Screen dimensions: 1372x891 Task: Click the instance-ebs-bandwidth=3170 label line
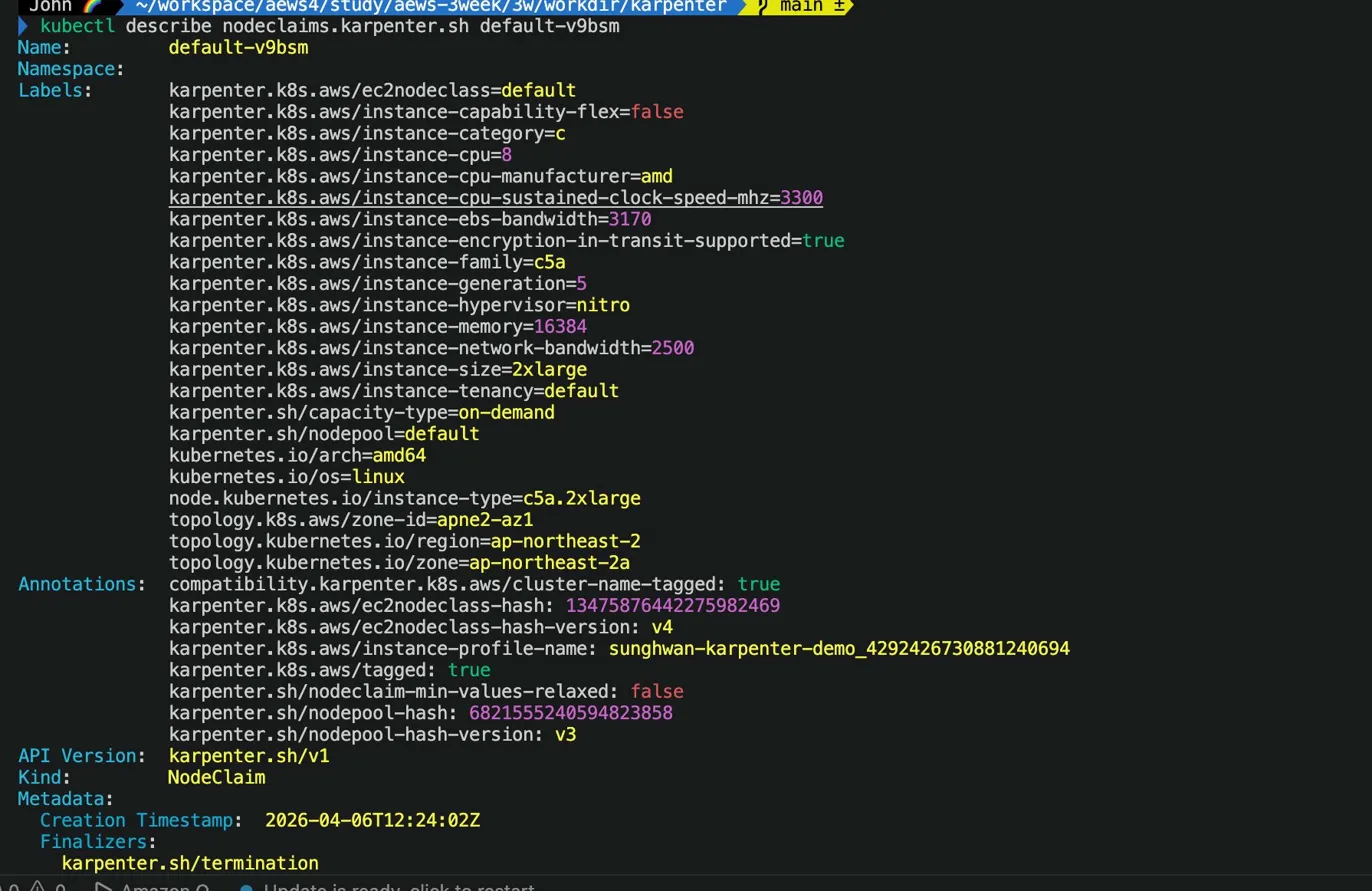pyautogui.click(x=410, y=219)
